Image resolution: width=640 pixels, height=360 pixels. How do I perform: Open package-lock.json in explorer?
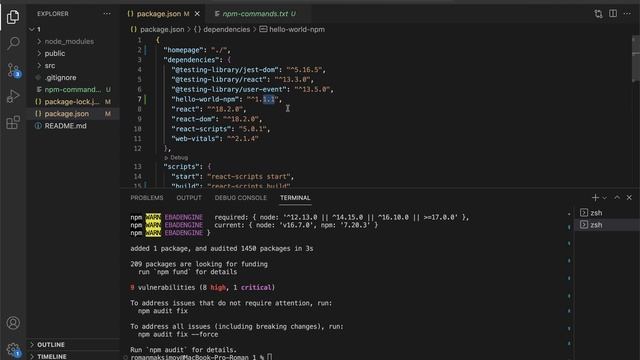pyautogui.click(x=73, y=102)
